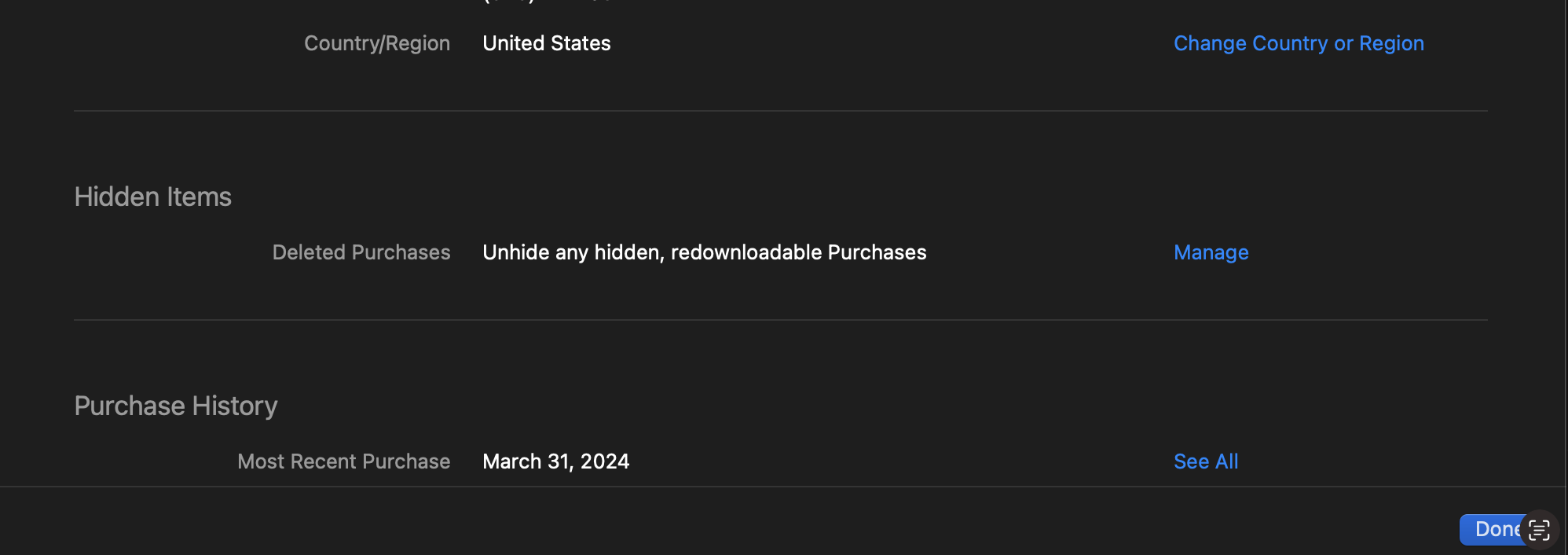Click the March 31, 2024 date
This screenshot has width=1568, height=555.
click(x=555, y=461)
